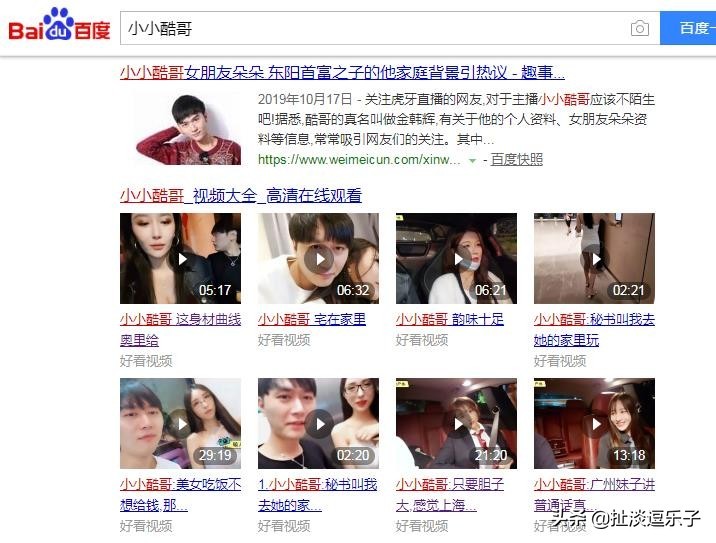Image resolution: width=716 pixels, height=543 pixels.
Task: Open the 视频大全 高清在线观看 link
Action: [241, 196]
